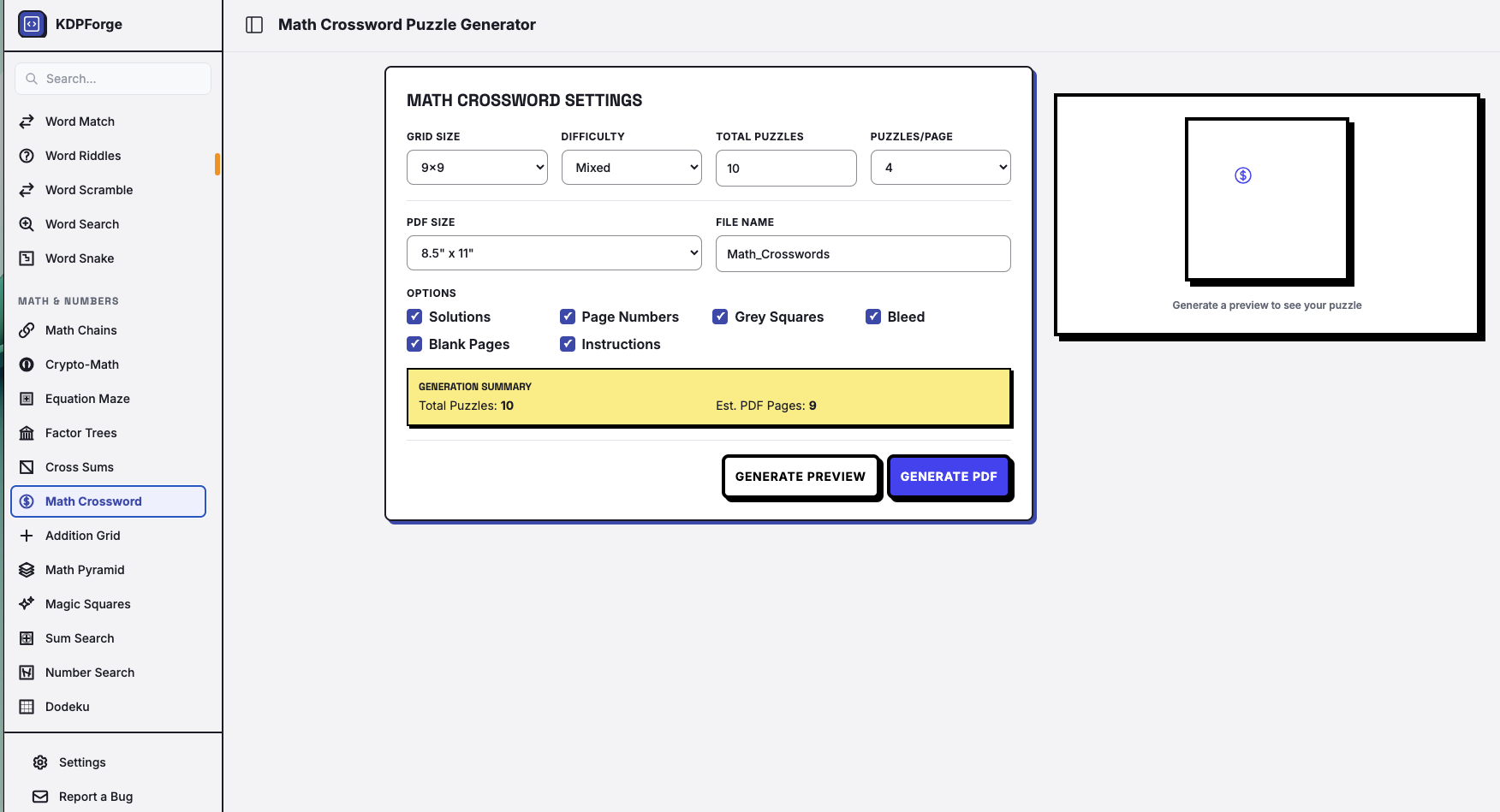Viewport: 1500px width, 812px height.
Task: Open the Puzzles/Page dropdown
Action: (941, 168)
